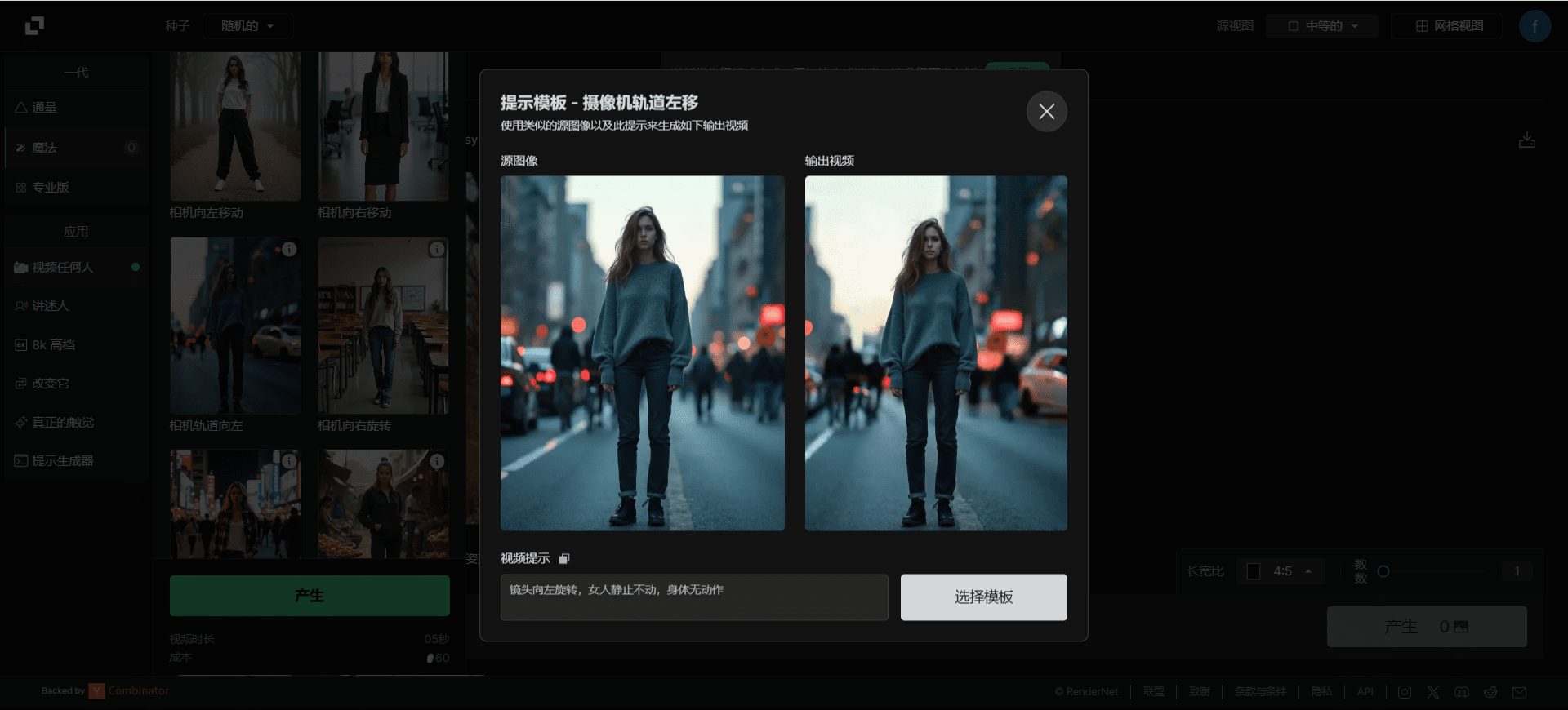Click the video prompt text field
The image size is (1568, 710).
click(x=694, y=597)
